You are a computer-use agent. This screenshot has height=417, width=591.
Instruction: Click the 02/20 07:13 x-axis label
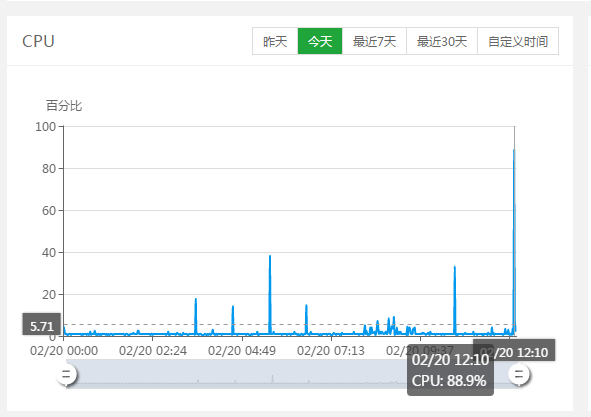331,351
